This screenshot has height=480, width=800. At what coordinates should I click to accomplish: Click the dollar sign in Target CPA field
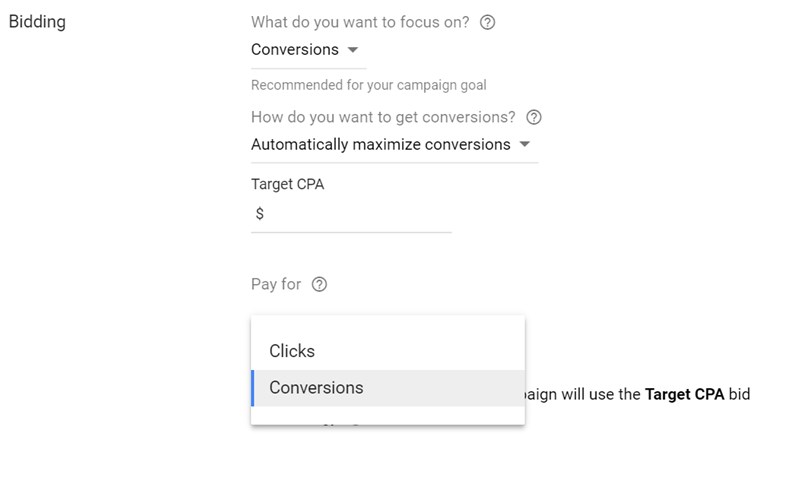260,213
